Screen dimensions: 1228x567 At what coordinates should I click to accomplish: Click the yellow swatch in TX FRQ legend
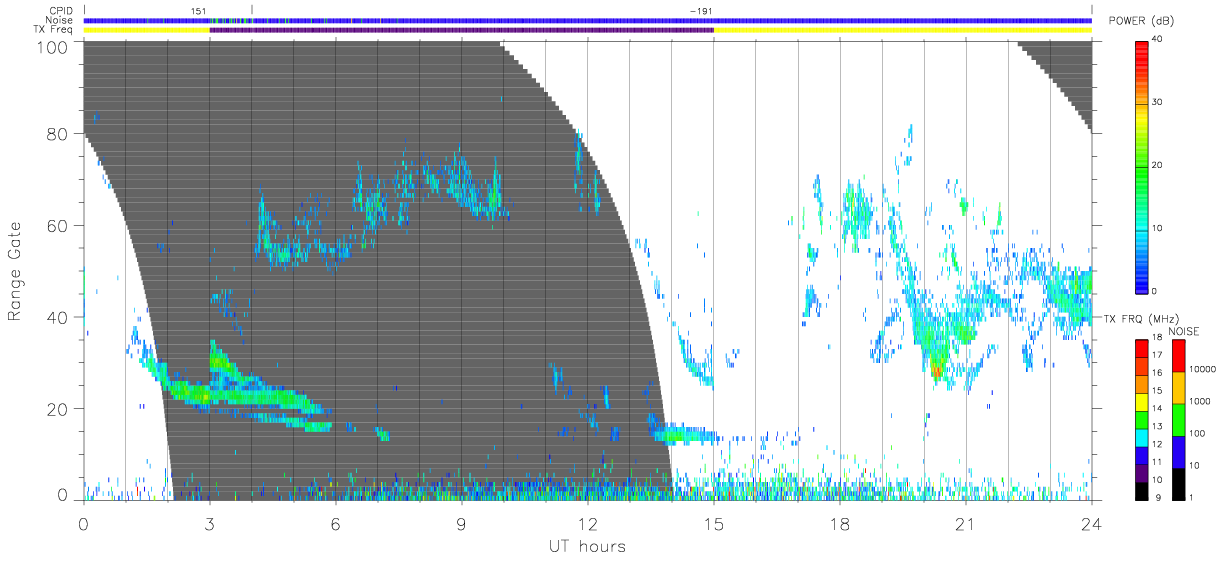1142,400
